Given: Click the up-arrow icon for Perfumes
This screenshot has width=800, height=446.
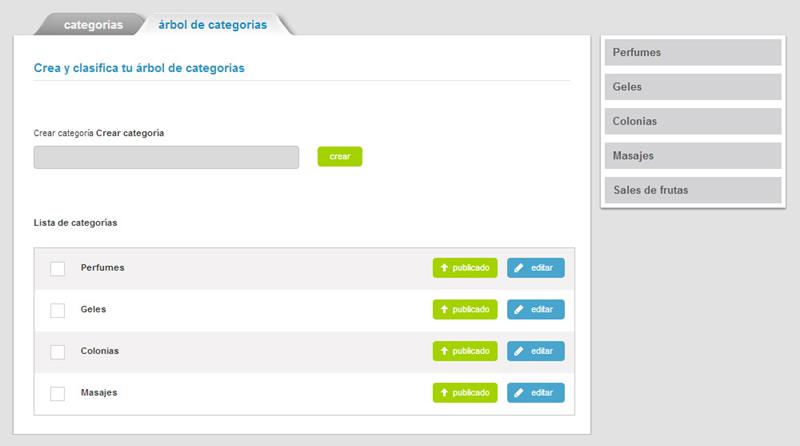Looking at the screenshot, I should [x=444, y=268].
